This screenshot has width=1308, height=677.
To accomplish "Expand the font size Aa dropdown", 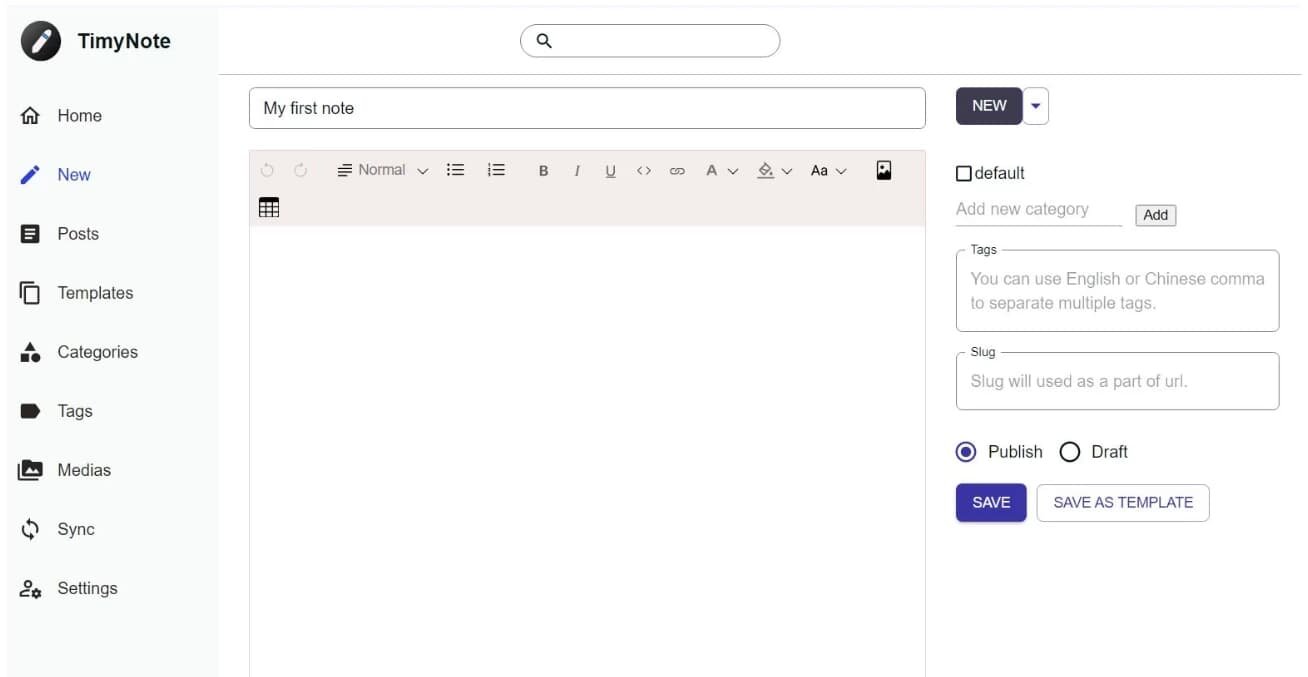I will (x=828, y=170).
